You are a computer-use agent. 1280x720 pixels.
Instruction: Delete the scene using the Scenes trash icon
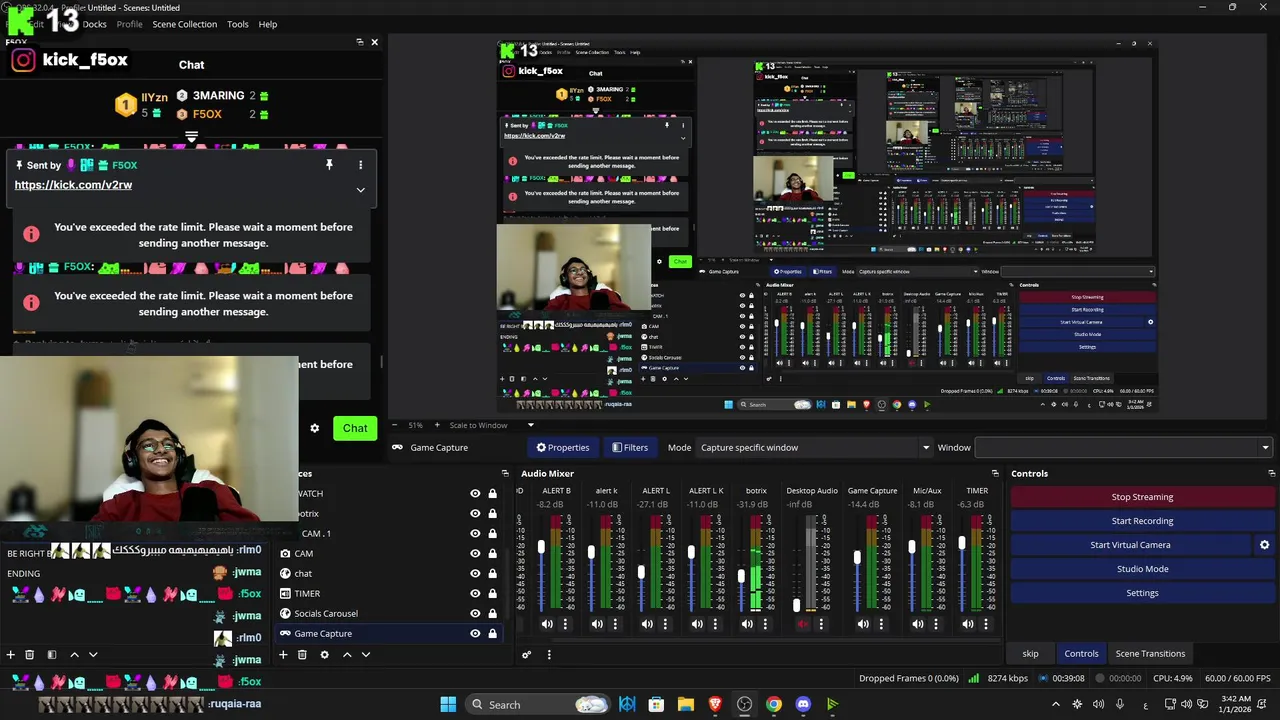pyautogui.click(x=29, y=655)
